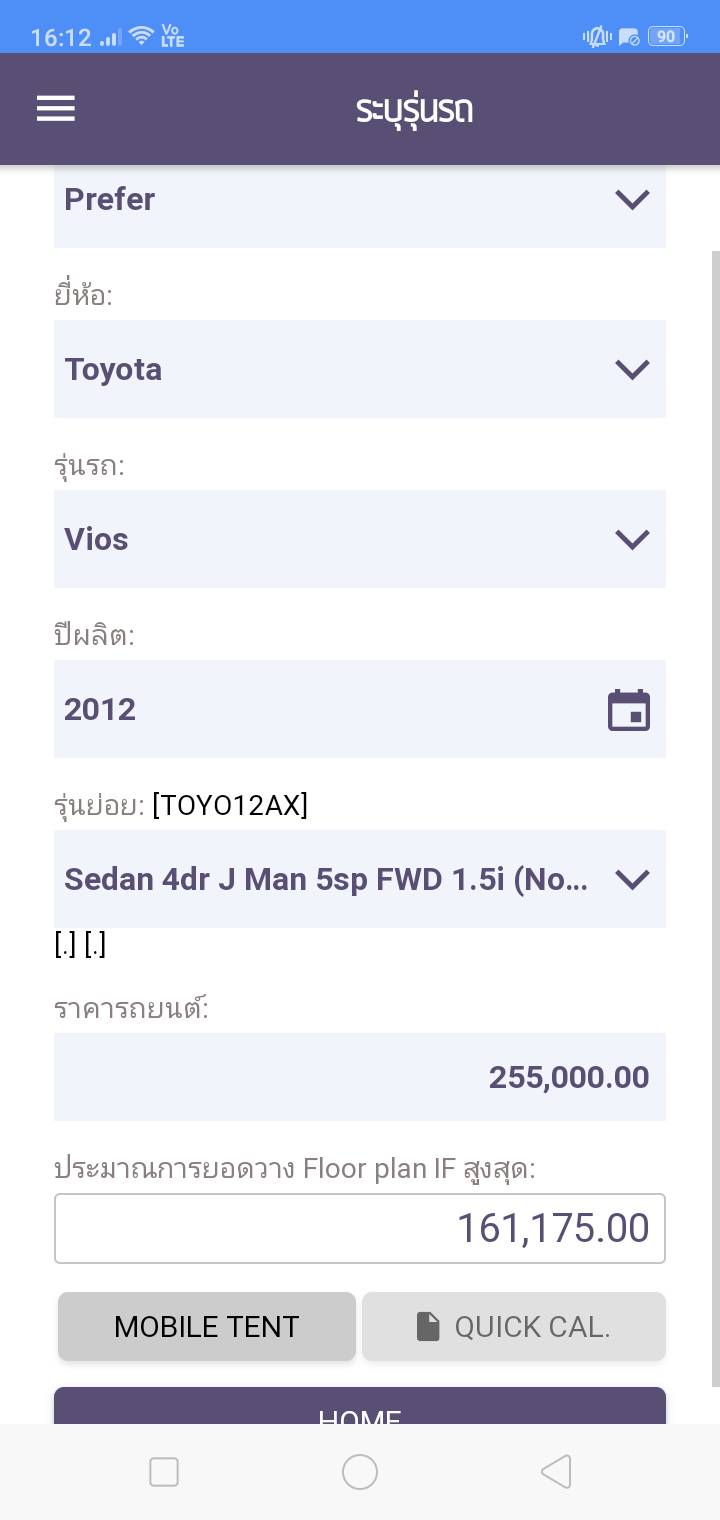
Task: Click the page scrollbar on right edge
Action: point(714,800)
